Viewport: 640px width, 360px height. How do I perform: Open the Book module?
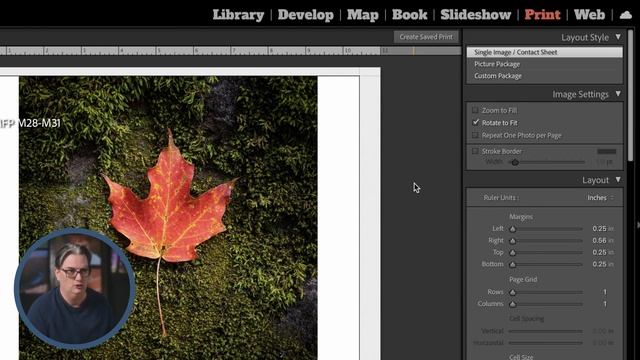tap(409, 15)
